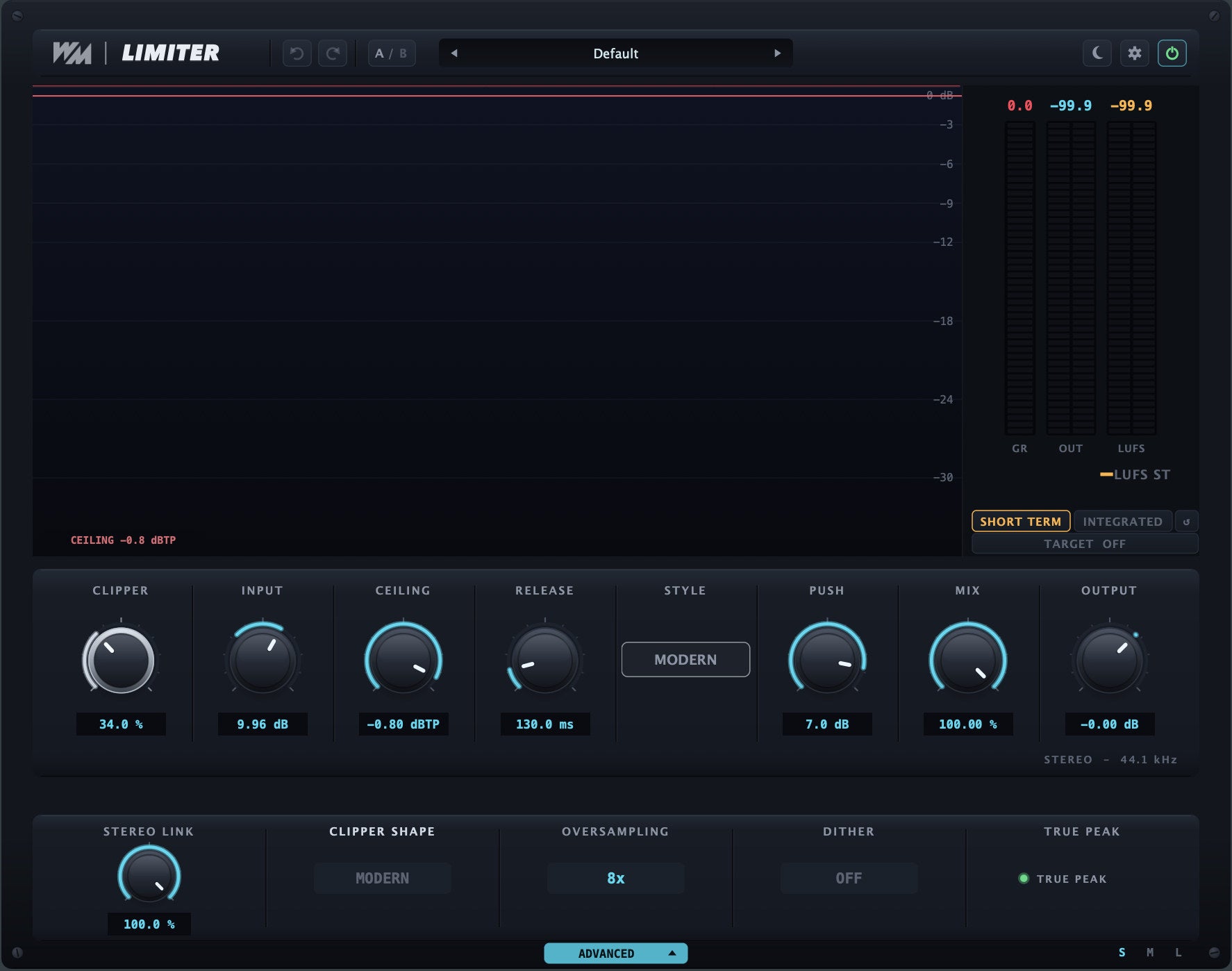Click the Input 9.96 dB value field
The height and width of the screenshot is (971, 1232).
[263, 724]
